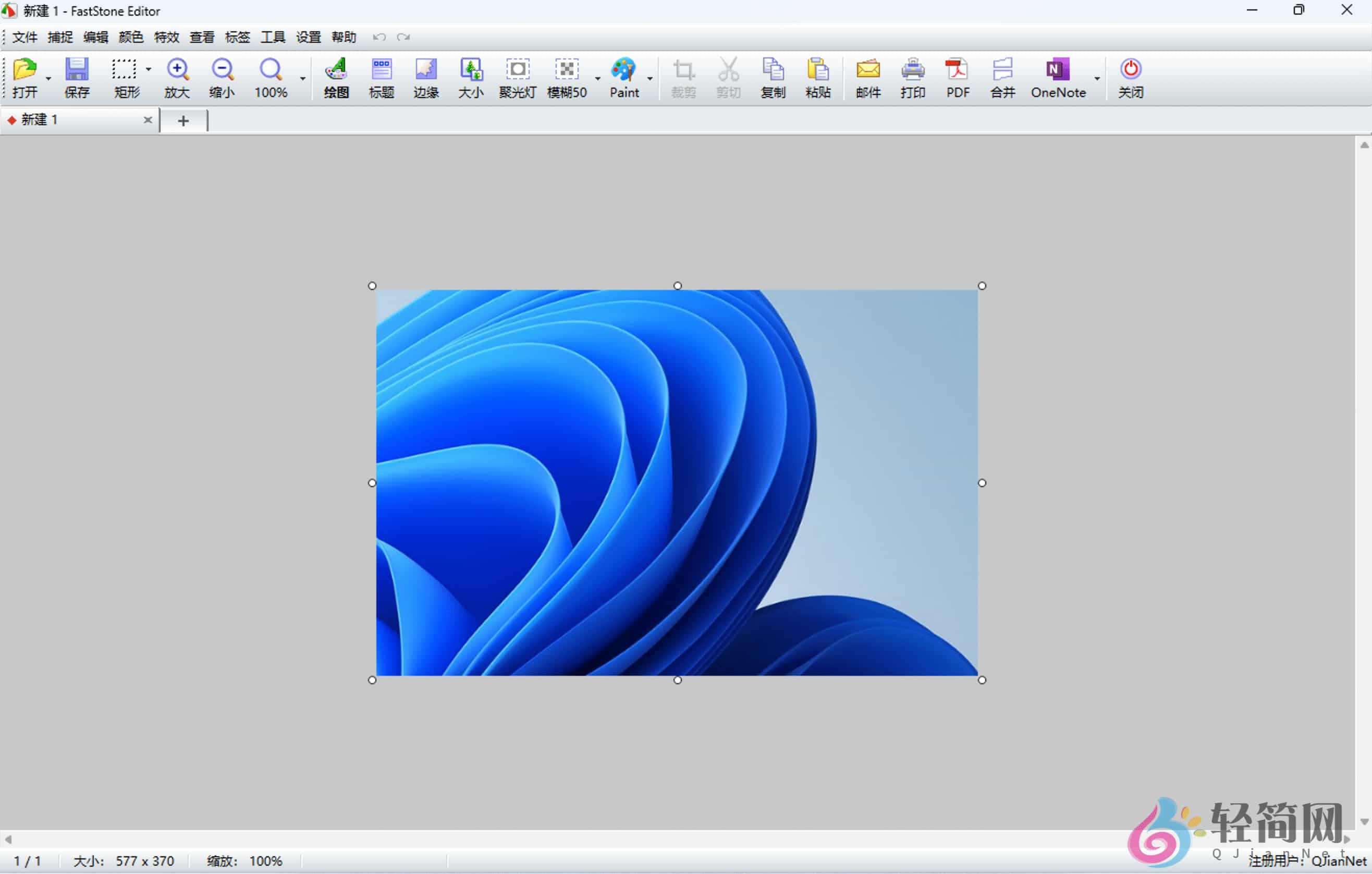Click the 剪切 scissors icon
The height and width of the screenshot is (874, 1372).
pos(728,69)
